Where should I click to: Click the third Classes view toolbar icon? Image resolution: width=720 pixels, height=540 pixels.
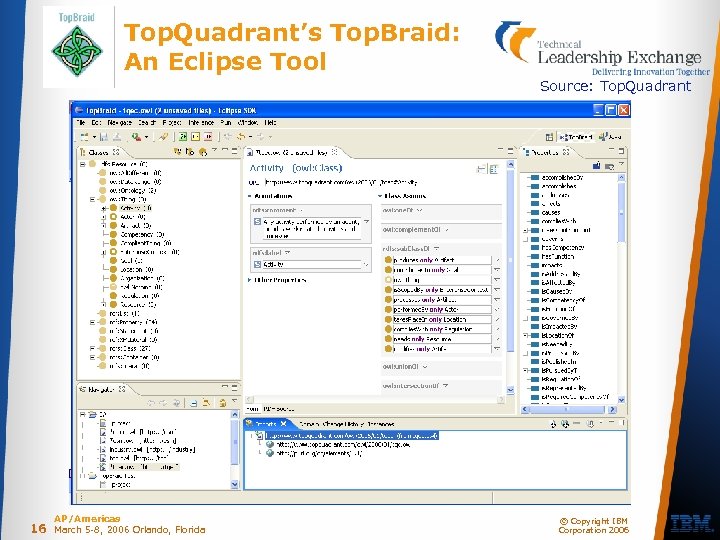click(202, 152)
